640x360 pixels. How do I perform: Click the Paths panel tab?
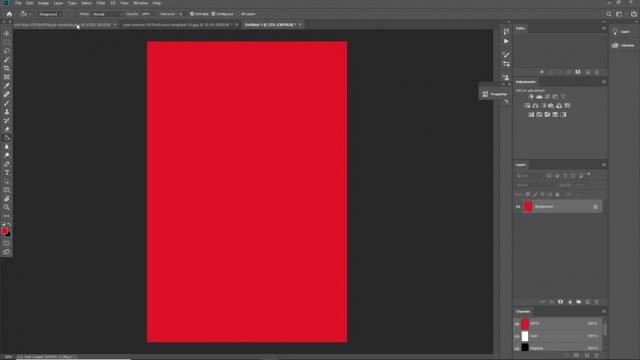(x=520, y=29)
